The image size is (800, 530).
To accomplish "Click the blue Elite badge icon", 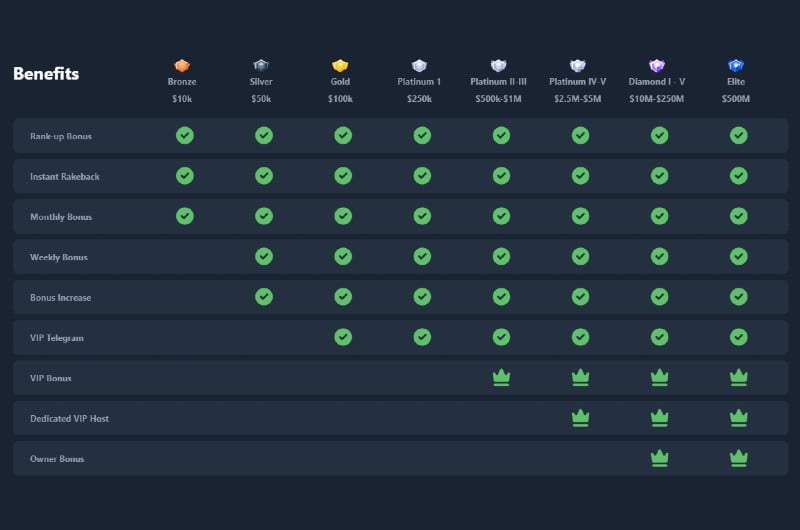I will 736,65.
